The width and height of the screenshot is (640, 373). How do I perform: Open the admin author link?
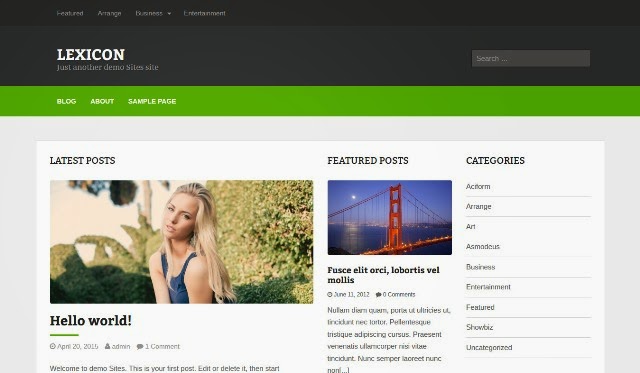pyautogui.click(x=121, y=346)
